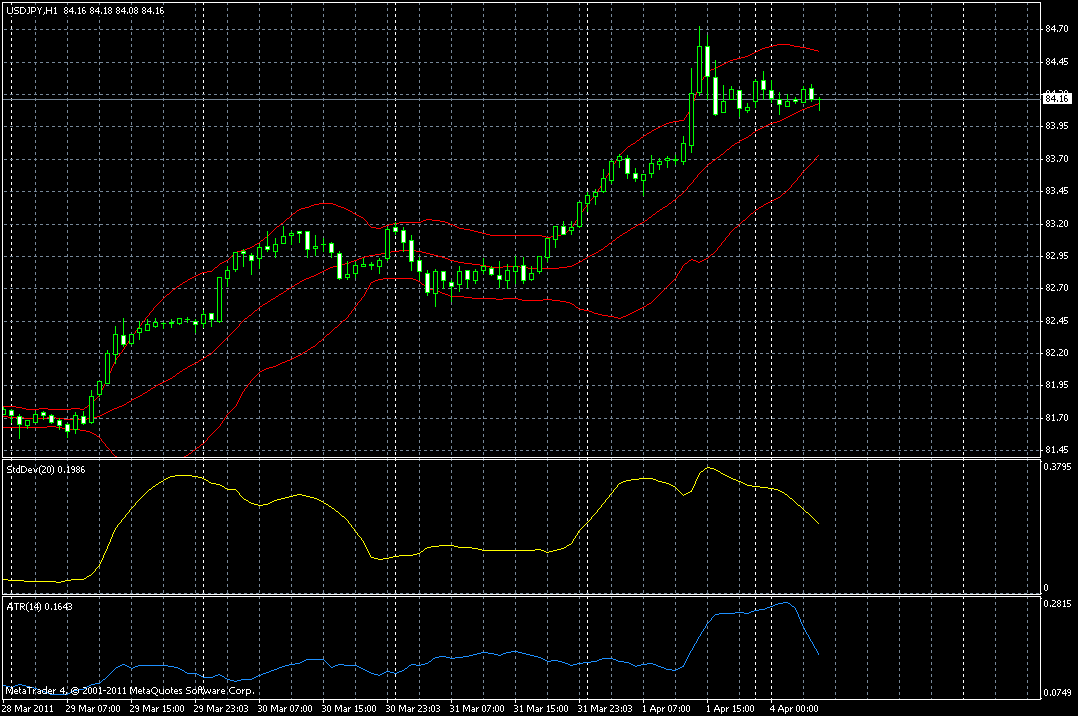Click the yellow StdDev line's highest peak
Viewport: 1078px width, 716px height.
pyautogui.click(x=708, y=468)
